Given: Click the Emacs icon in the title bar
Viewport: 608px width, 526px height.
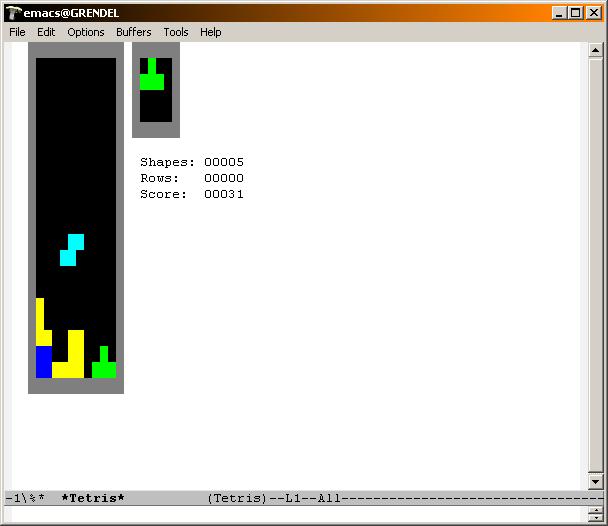Looking at the screenshot, I should tap(14, 13).
